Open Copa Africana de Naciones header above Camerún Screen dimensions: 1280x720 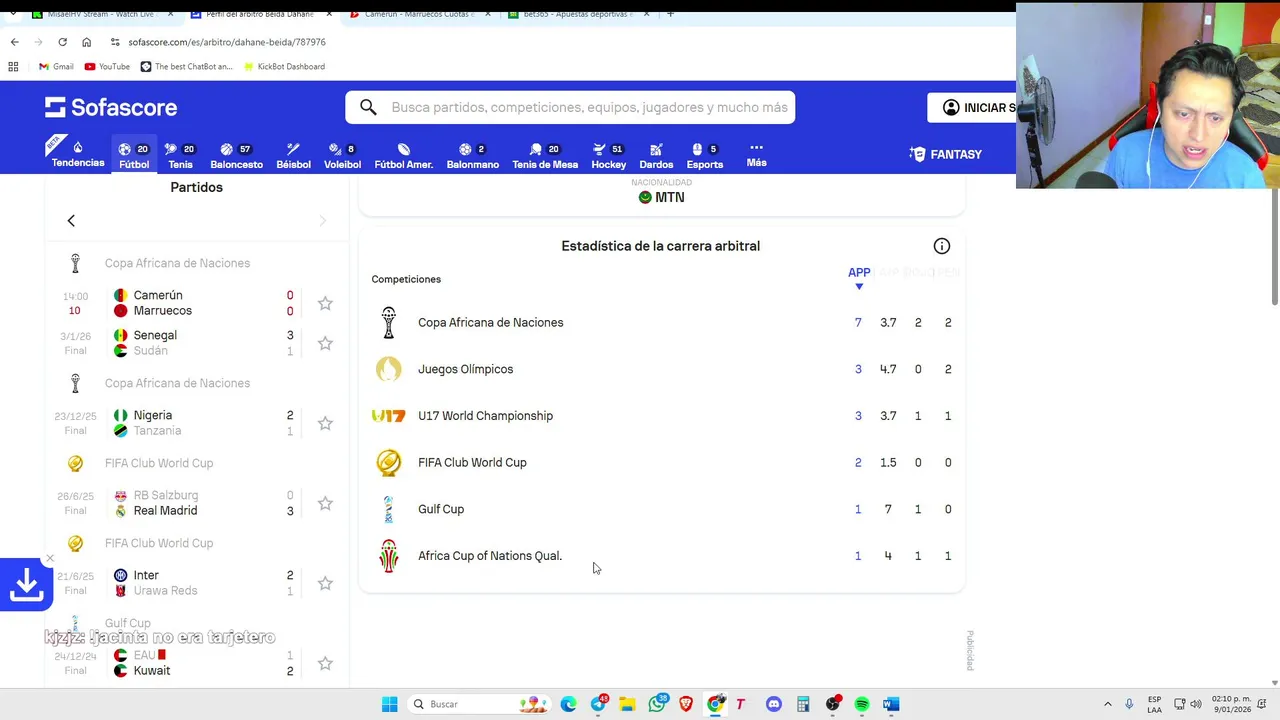pyautogui.click(x=177, y=263)
